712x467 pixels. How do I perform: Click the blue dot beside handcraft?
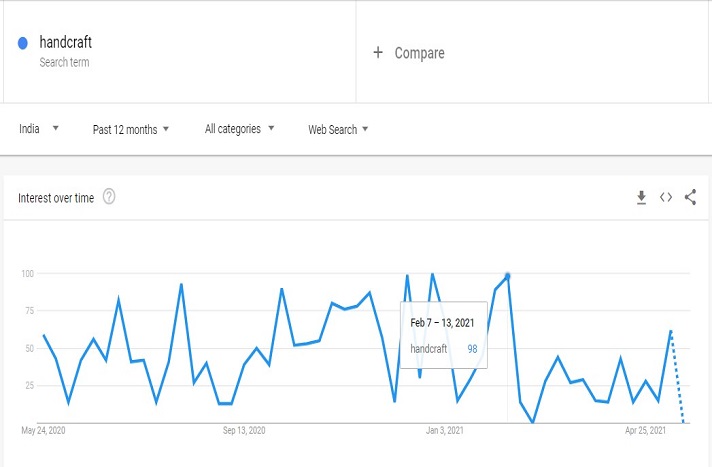[x=23, y=43]
